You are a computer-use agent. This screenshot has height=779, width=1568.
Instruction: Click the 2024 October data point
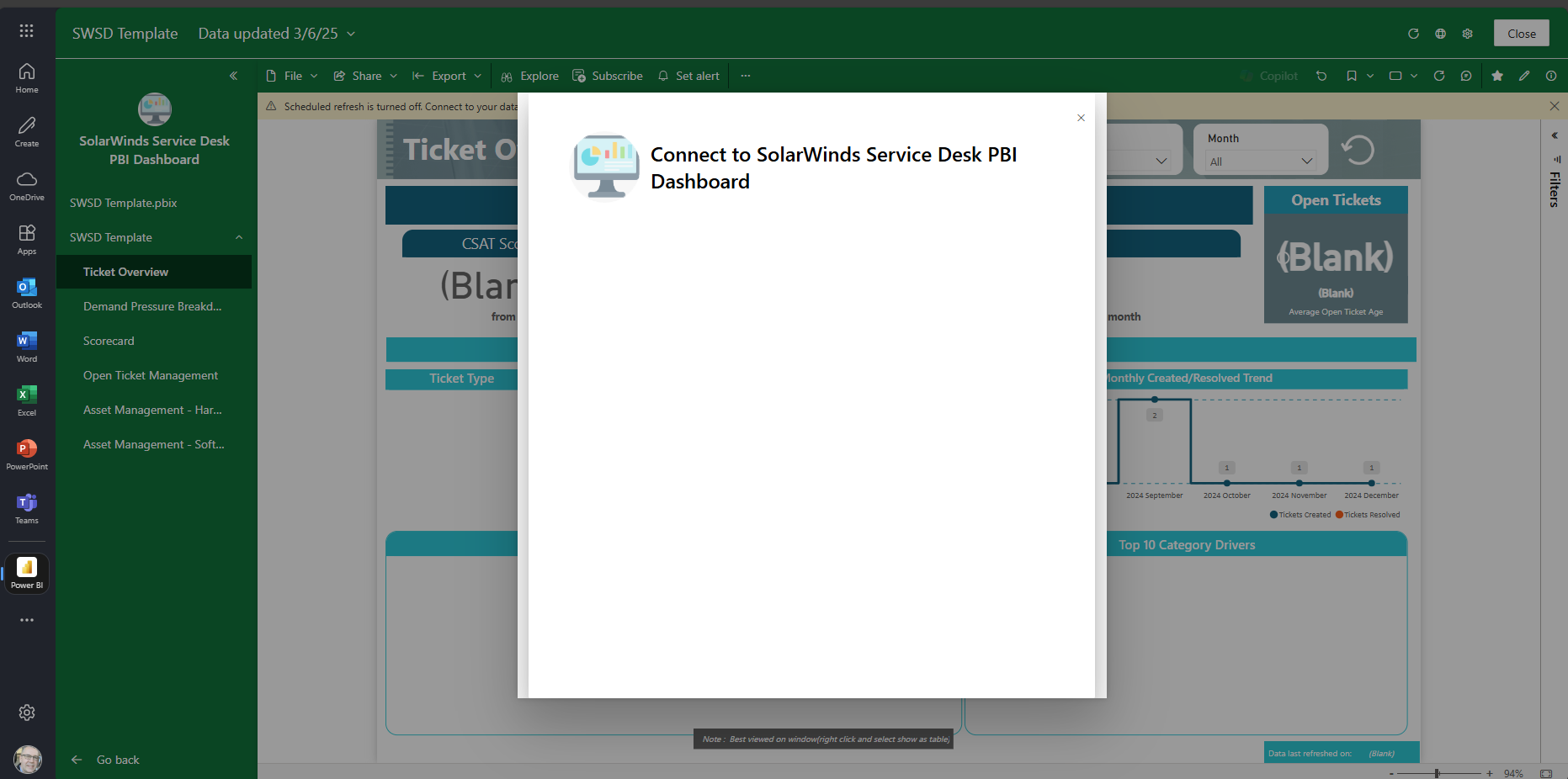click(1227, 483)
